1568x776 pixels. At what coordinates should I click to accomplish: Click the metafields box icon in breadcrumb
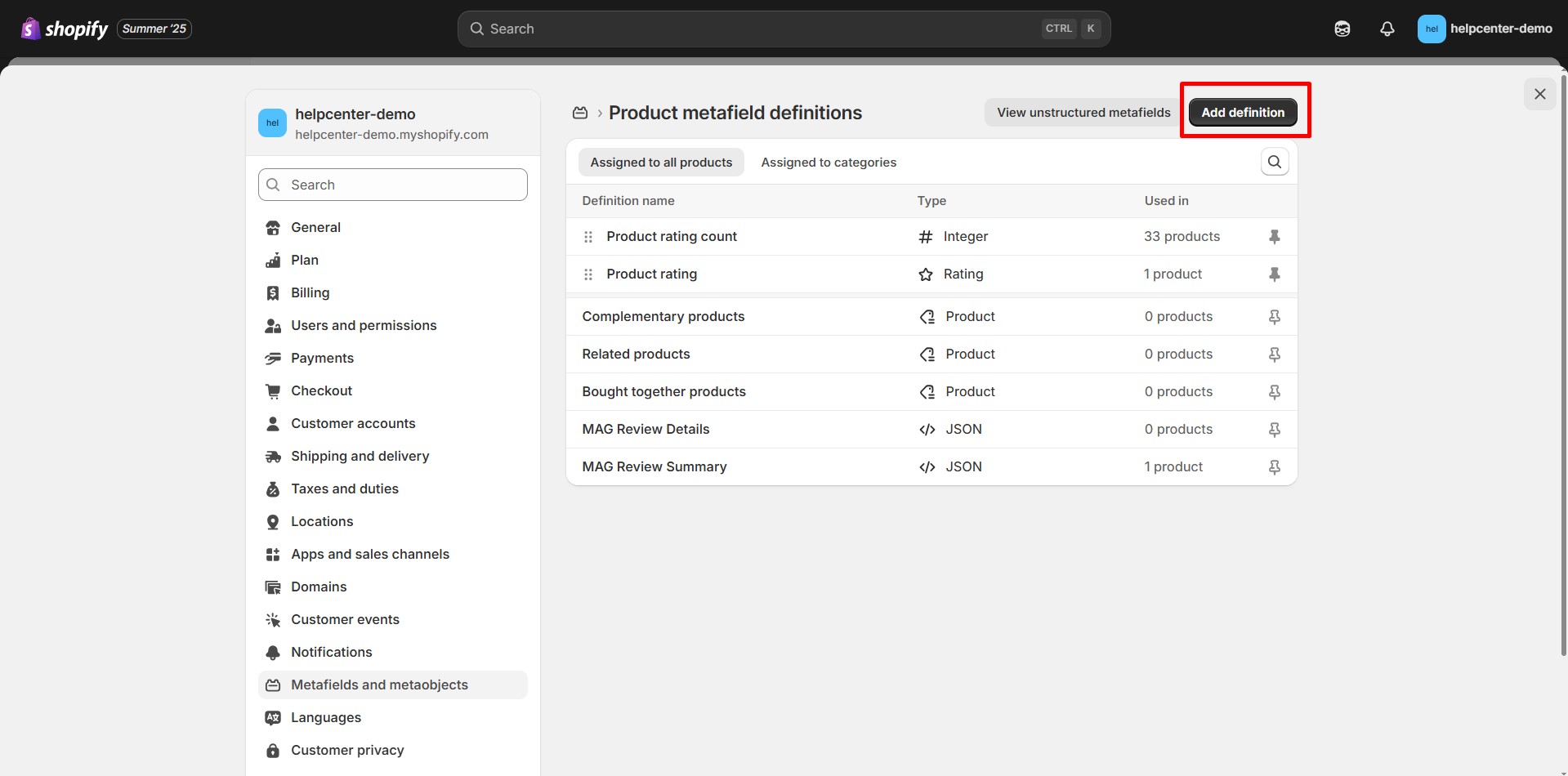[580, 113]
